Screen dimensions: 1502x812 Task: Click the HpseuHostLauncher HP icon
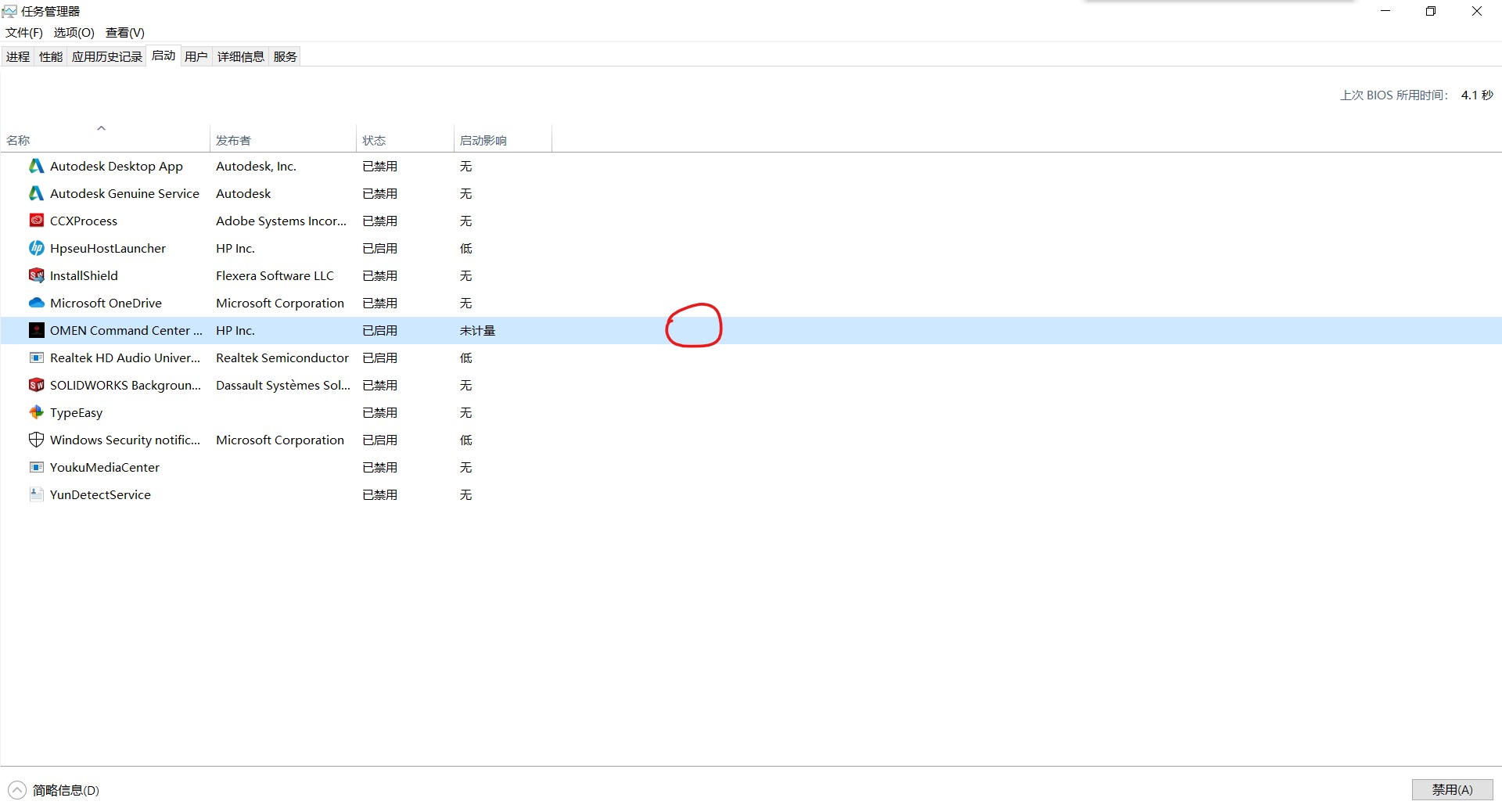[x=36, y=248]
